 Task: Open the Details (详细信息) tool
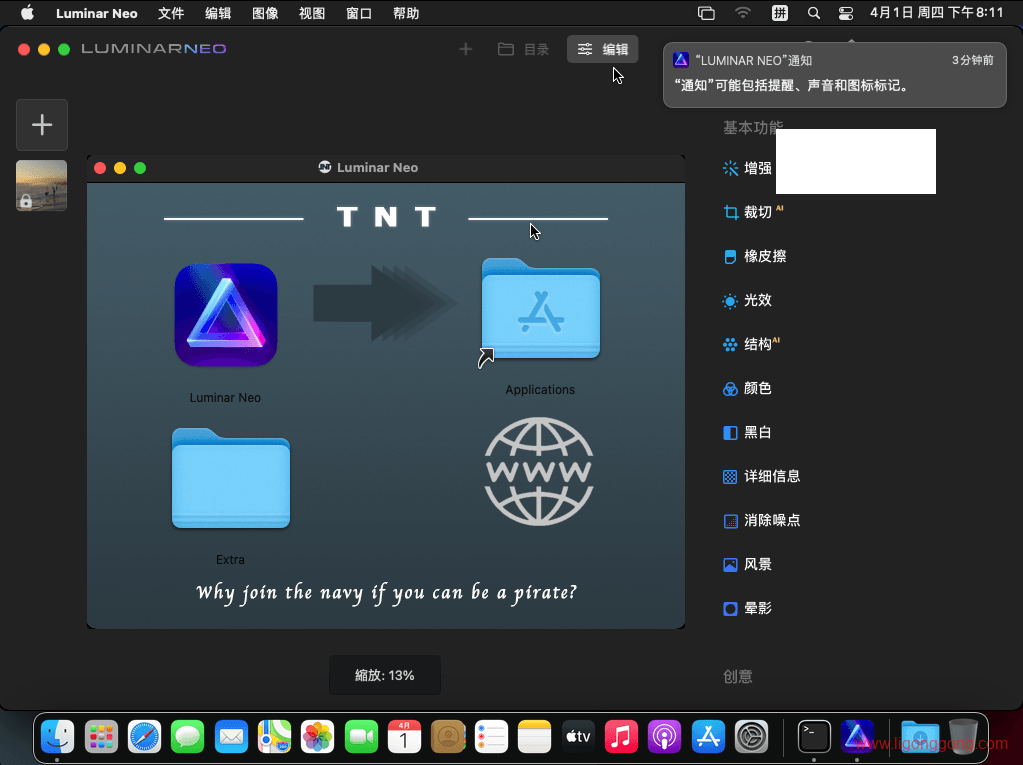[761, 476]
